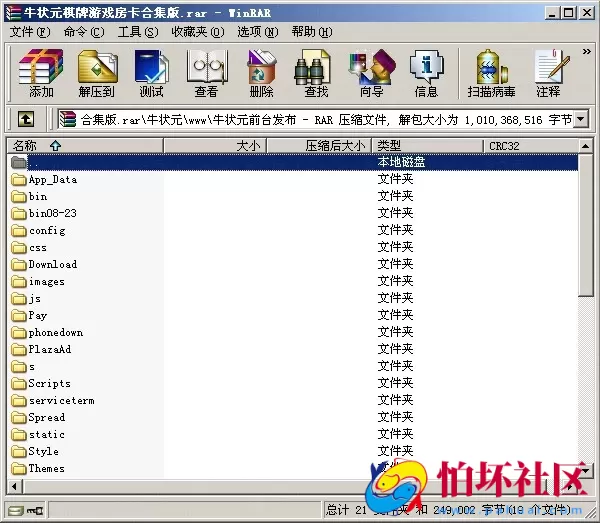Click the 测试 (Test) toolbar icon

pos(152,67)
